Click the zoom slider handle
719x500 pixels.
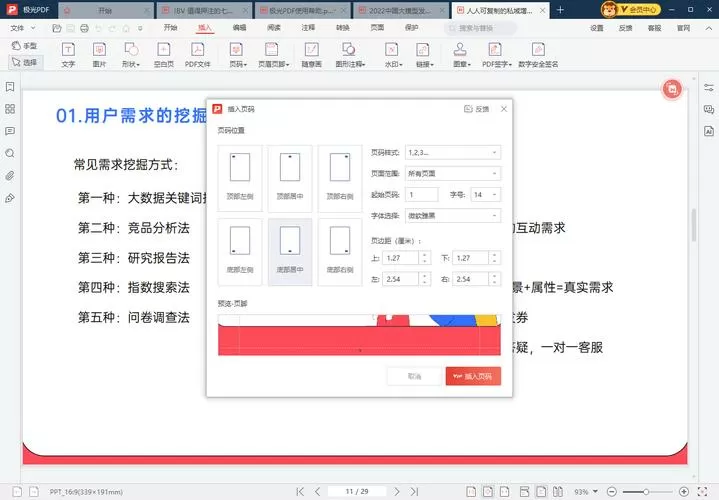(x=646, y=492)
